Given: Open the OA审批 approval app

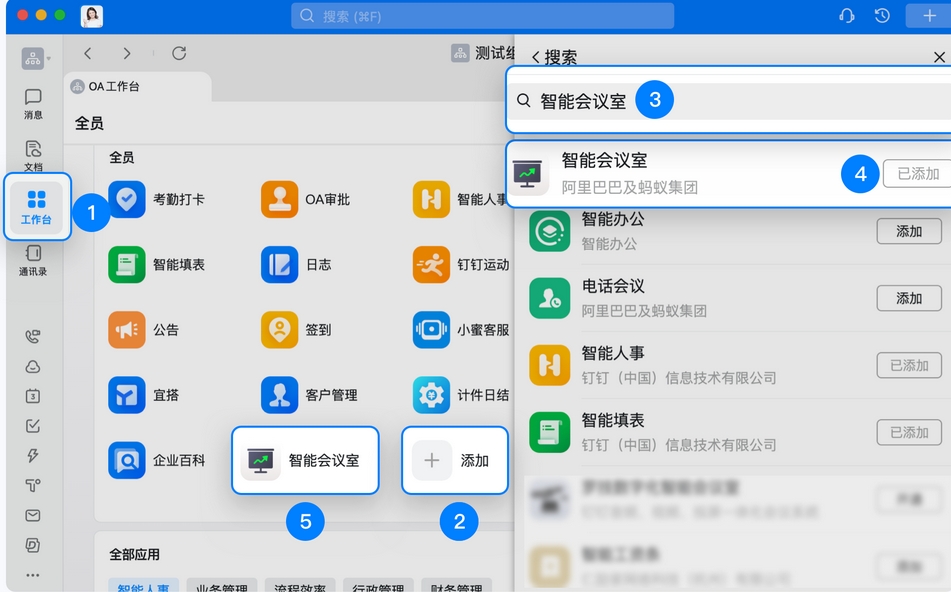Looking at the screenshot, I should click(x=305, y=199).
